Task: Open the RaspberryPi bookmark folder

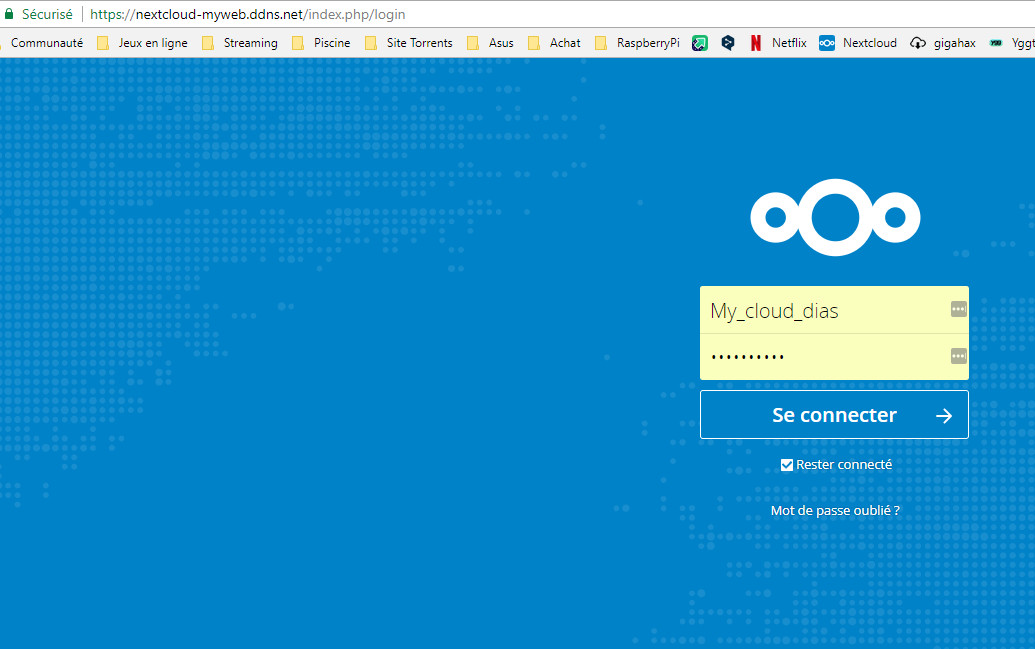Action: coord(638,43)
